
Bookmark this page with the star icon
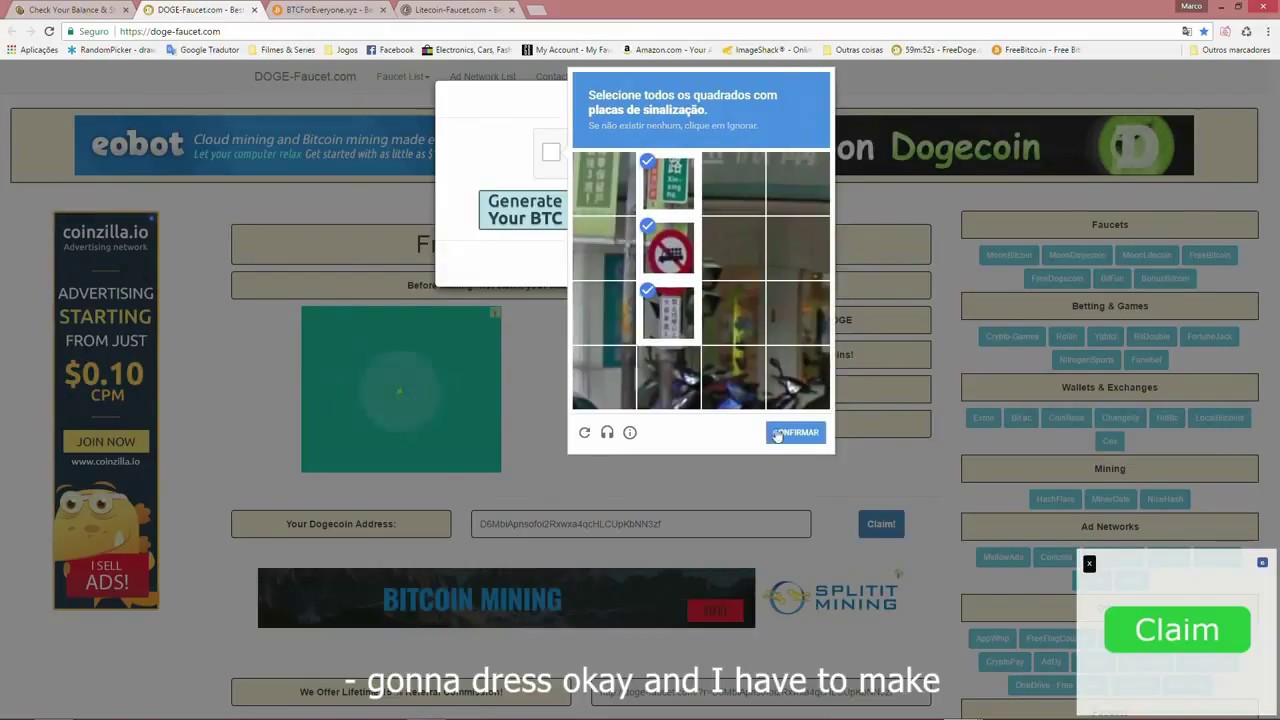[1204, 31]
